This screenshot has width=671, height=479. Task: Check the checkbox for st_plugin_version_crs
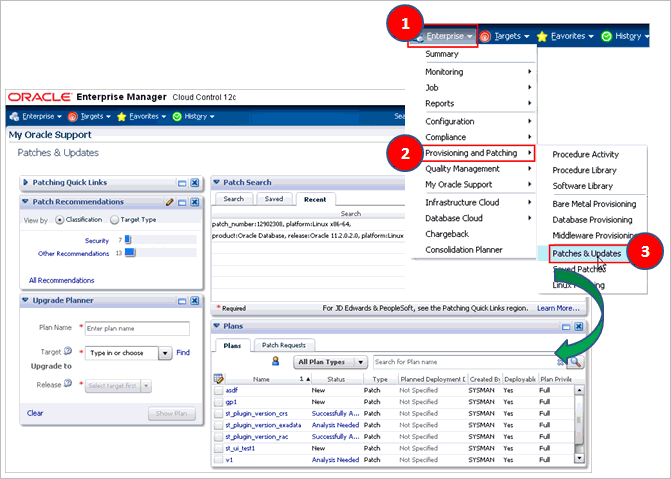(x=219, y=414)
